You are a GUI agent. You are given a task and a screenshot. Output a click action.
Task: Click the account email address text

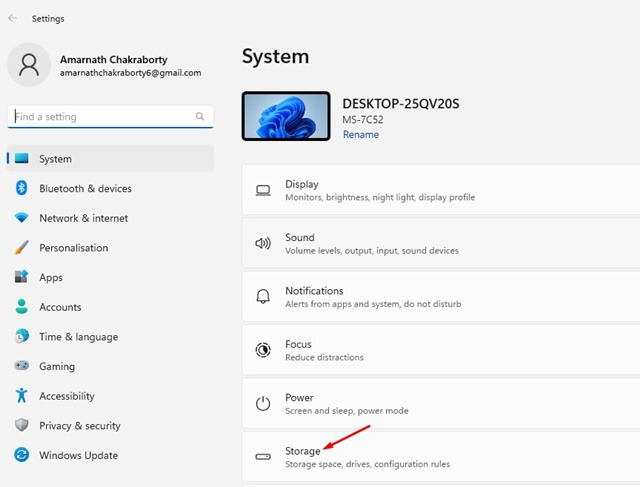point(130,73)
